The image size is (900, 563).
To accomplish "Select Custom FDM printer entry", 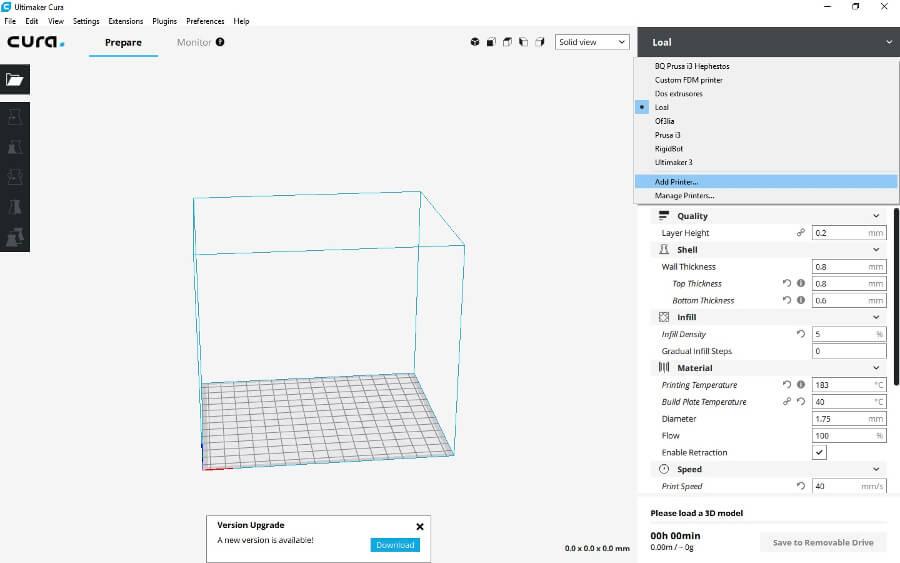I will click(x=766, y=80).
